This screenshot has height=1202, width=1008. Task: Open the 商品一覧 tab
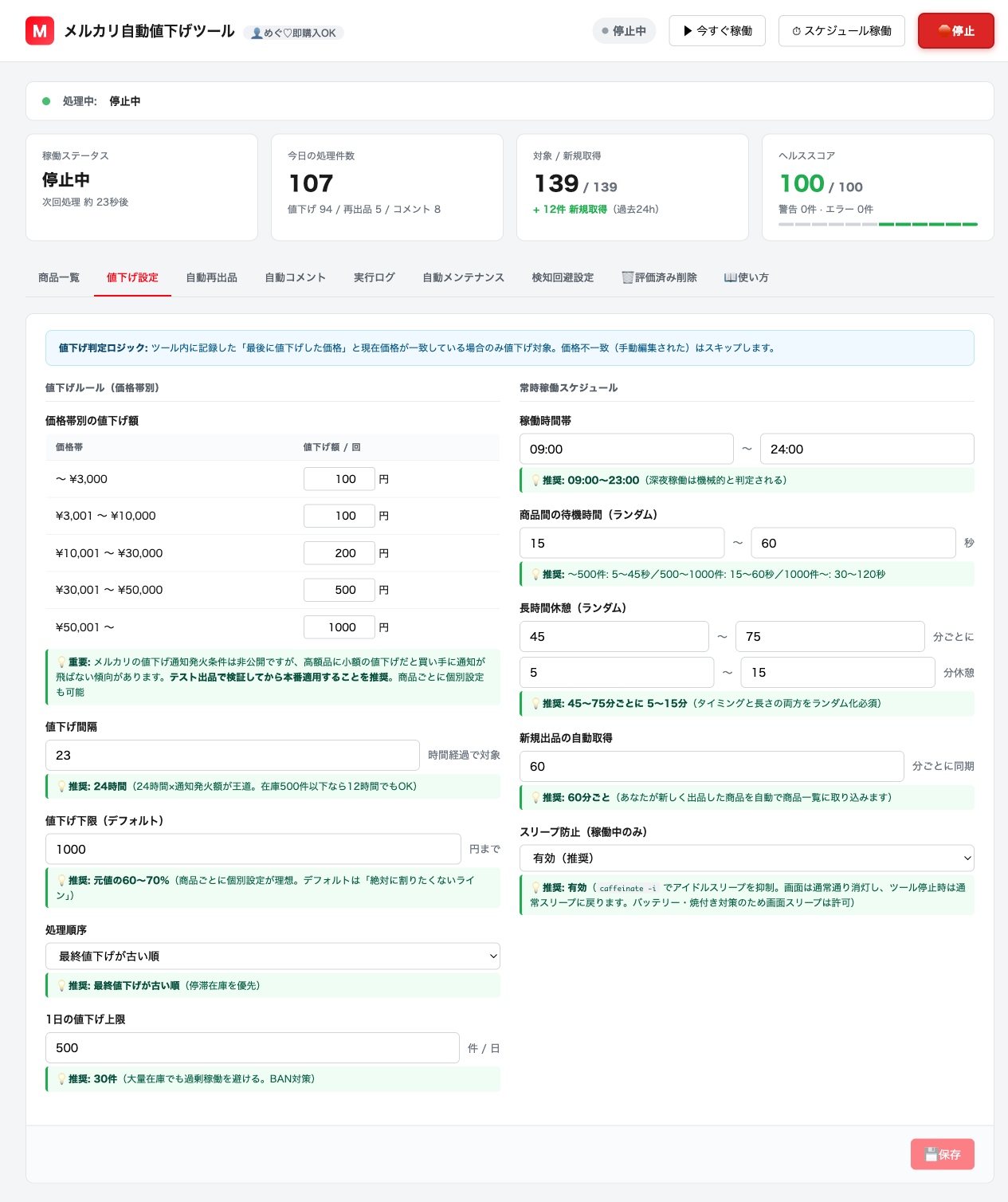[59, 277]
